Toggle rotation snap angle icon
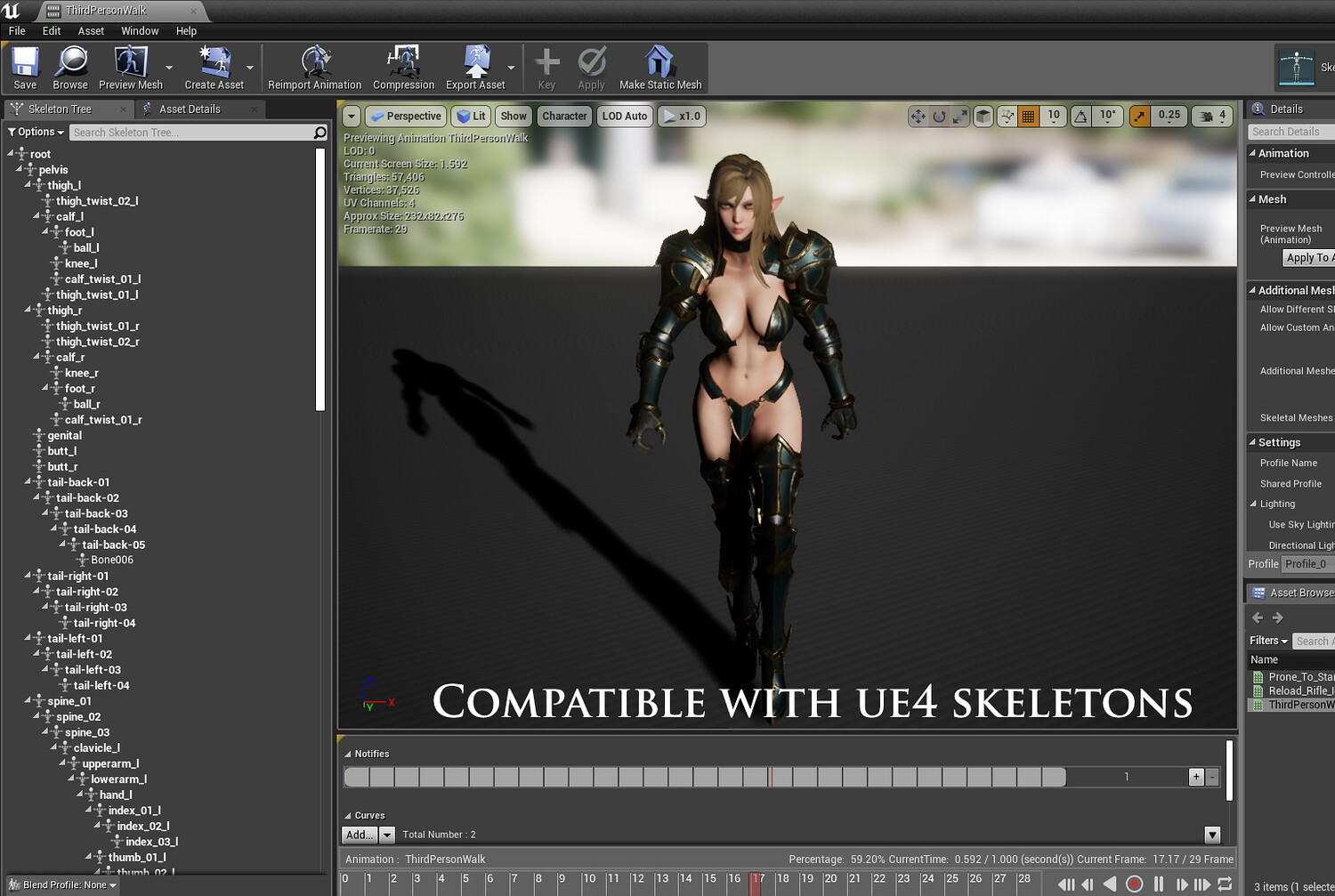This screenshot has width=1335, height=896. tap(1080, 117)
